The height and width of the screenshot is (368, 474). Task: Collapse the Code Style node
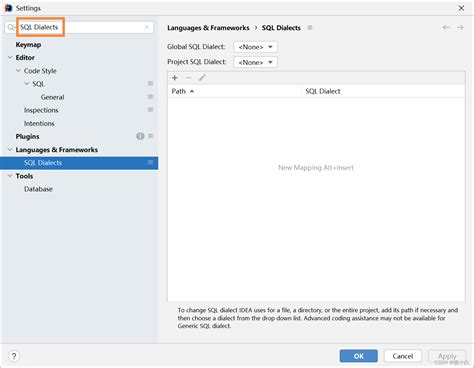18,71
